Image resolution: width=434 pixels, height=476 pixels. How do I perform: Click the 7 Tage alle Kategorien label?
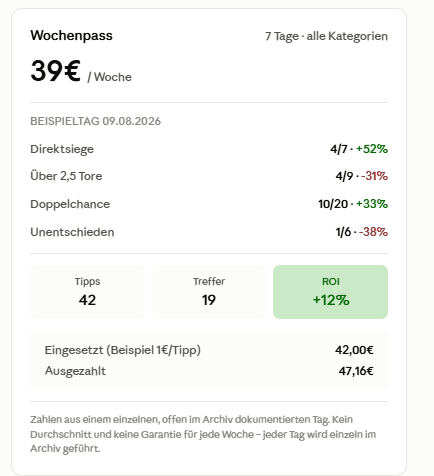pyautogui.click(x=326, y=36)
